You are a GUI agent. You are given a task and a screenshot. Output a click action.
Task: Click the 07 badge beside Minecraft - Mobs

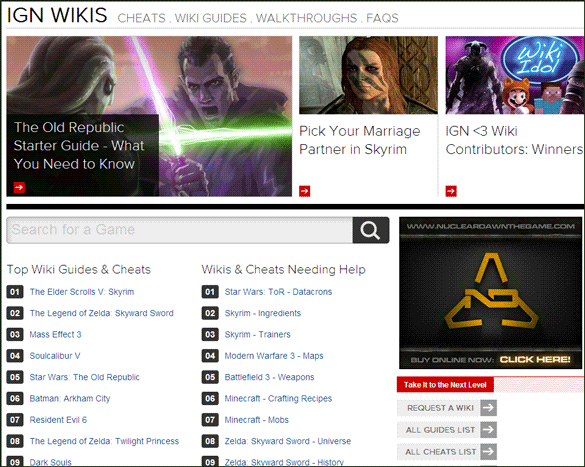pyautogui.click(x=210, y=420)
